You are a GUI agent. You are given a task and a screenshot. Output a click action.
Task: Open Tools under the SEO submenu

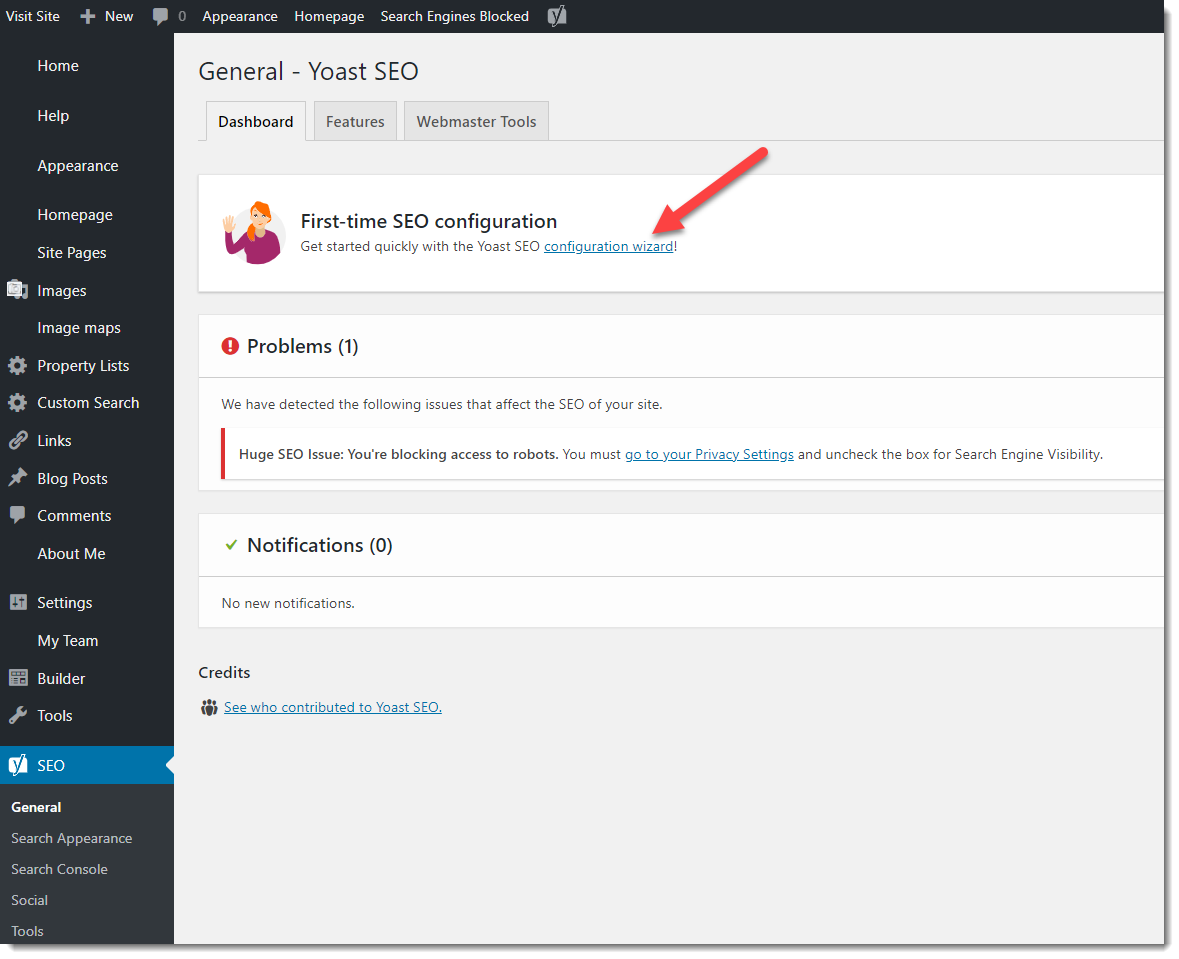point(27,931)
